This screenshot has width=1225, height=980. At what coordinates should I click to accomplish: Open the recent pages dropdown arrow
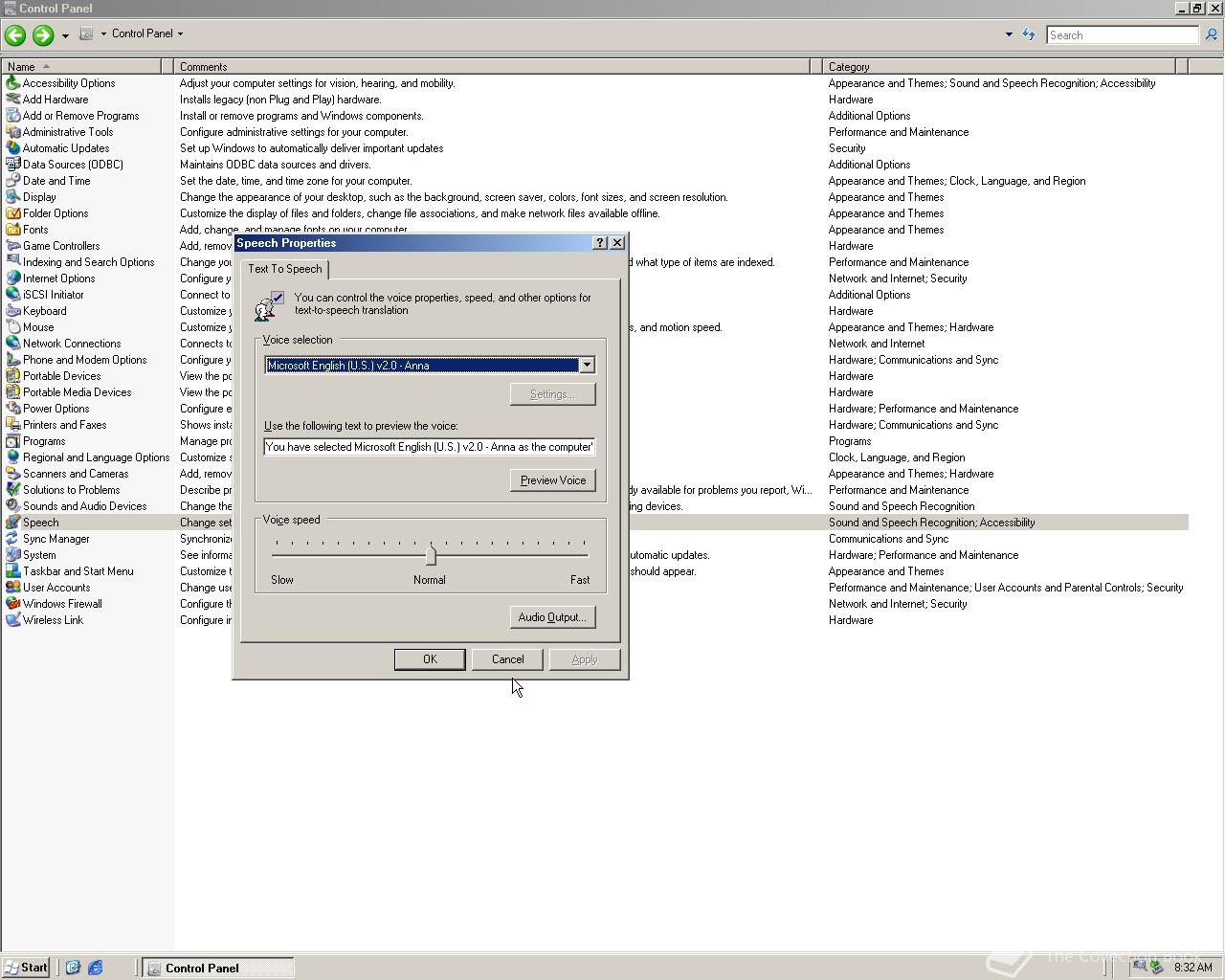[65, 35]
